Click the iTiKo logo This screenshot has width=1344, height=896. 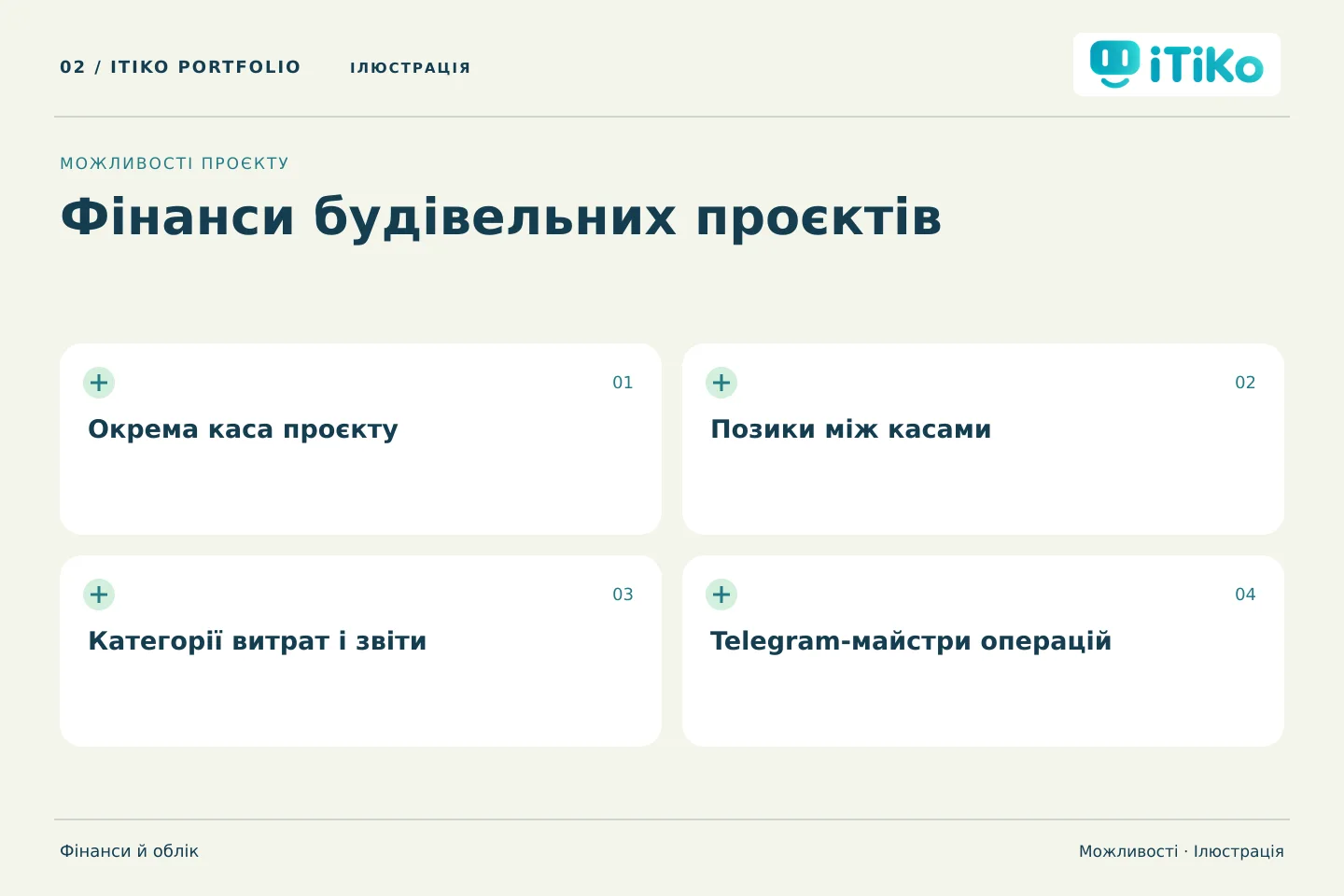(1176, 64)
